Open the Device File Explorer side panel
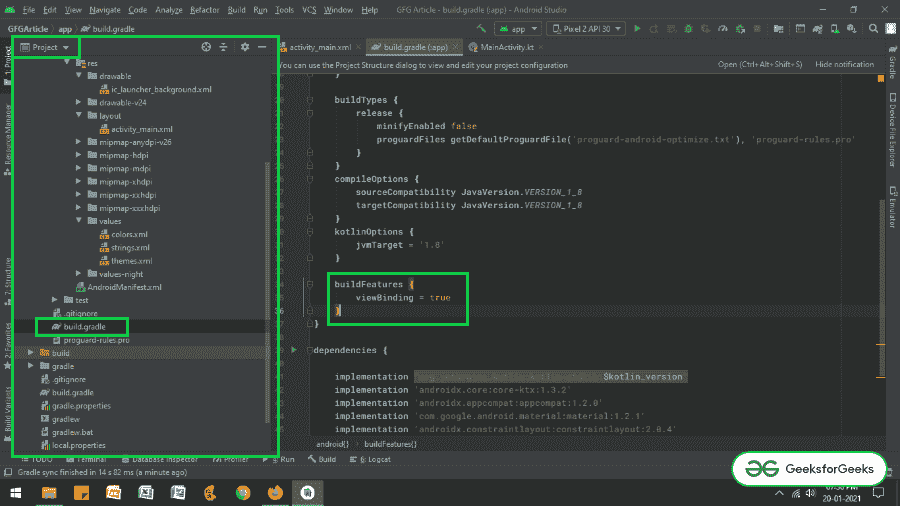Screen dimensions: 900x506 pos(893,130)
